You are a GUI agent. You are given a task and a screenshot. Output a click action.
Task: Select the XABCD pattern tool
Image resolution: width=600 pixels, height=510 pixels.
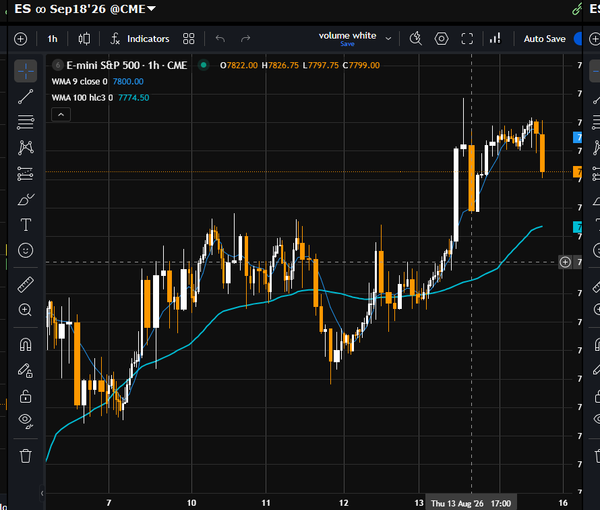point(26,148)
